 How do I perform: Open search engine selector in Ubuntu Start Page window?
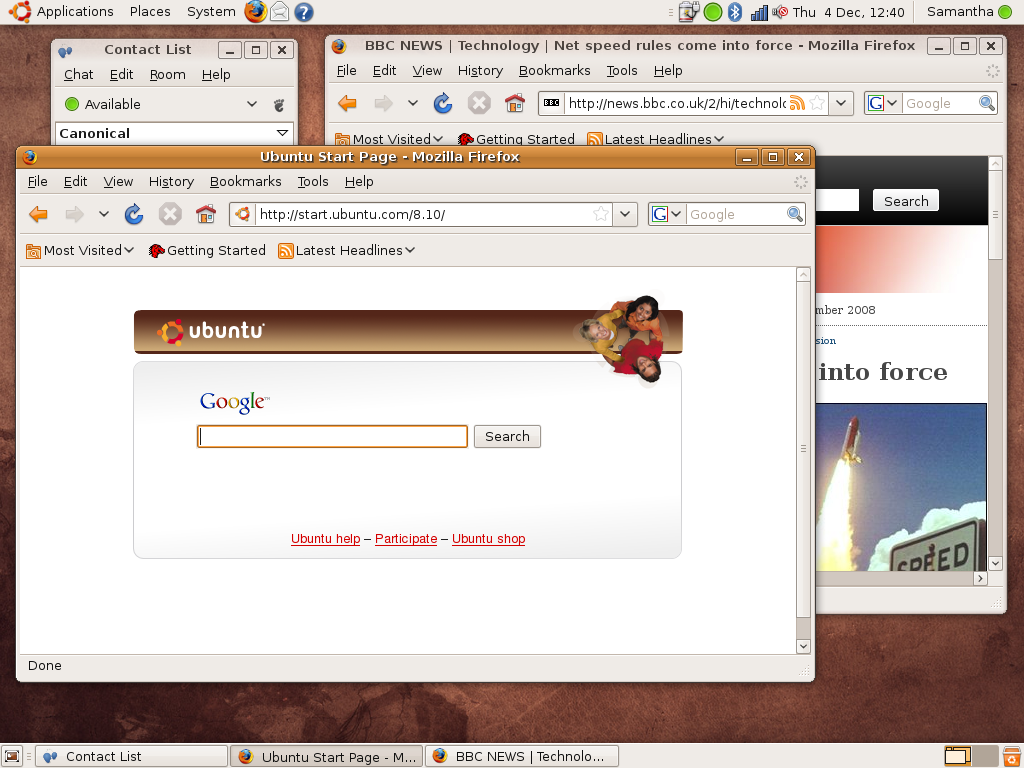(x=667, y=214)
